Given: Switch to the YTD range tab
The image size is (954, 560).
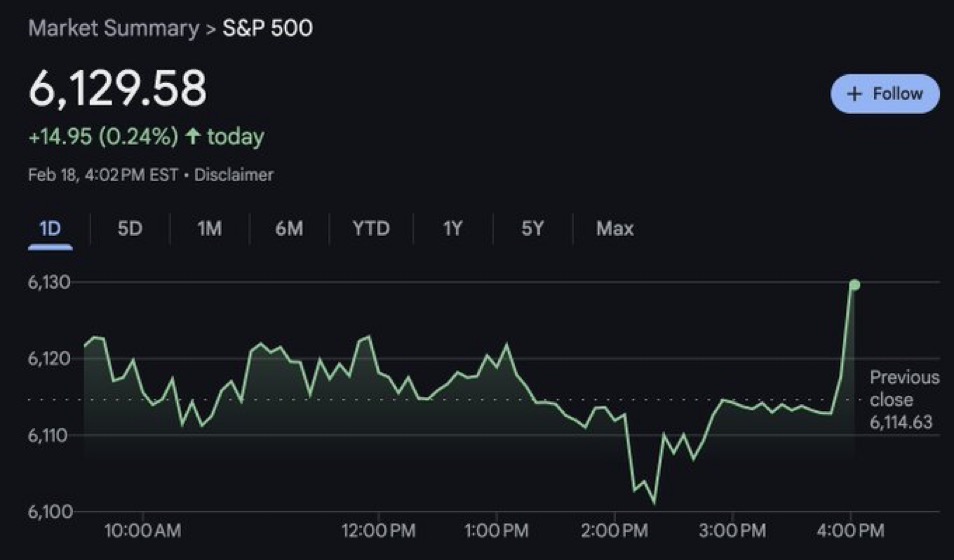Looking at the screenshot, I should pos(371,229).
